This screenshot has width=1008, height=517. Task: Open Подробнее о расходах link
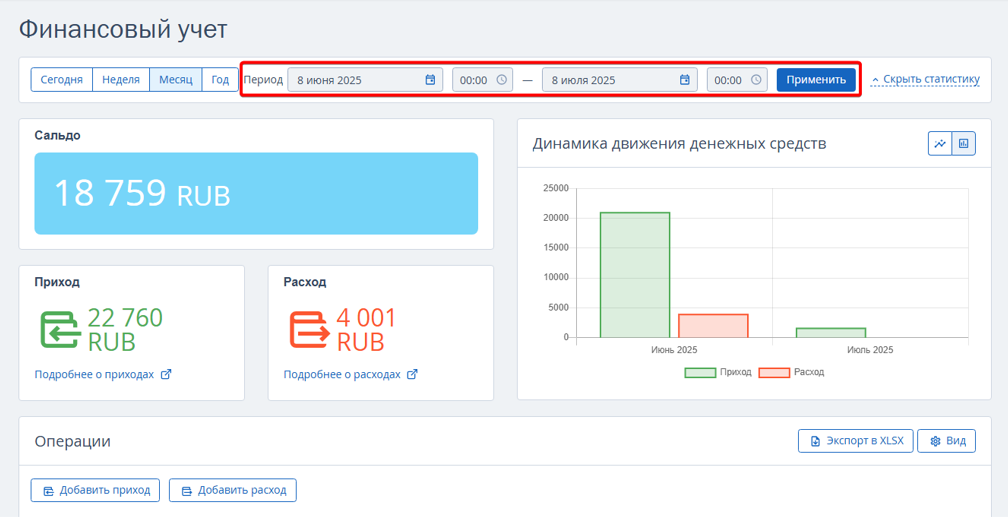[342, 374]
